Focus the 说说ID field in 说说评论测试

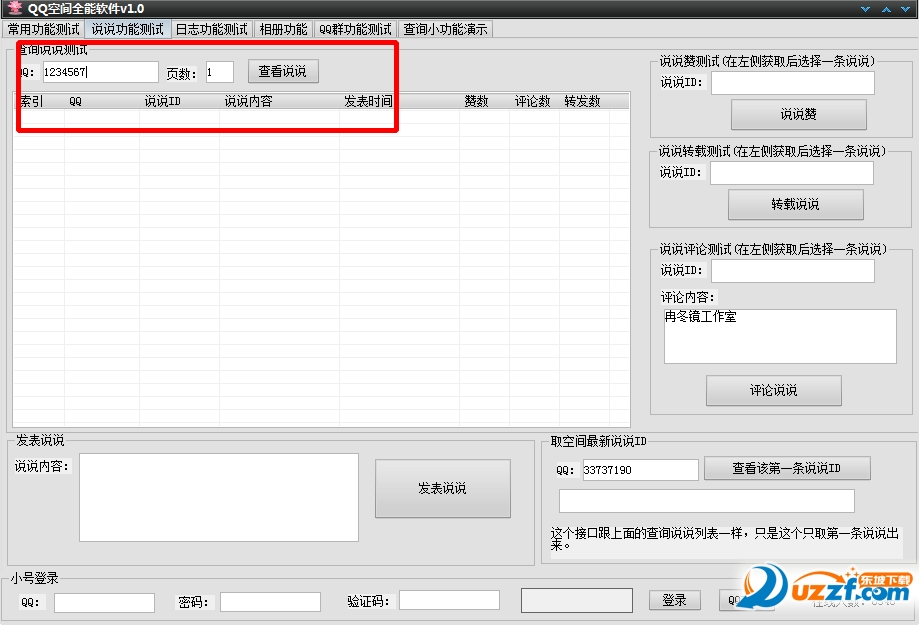point(793,271)
